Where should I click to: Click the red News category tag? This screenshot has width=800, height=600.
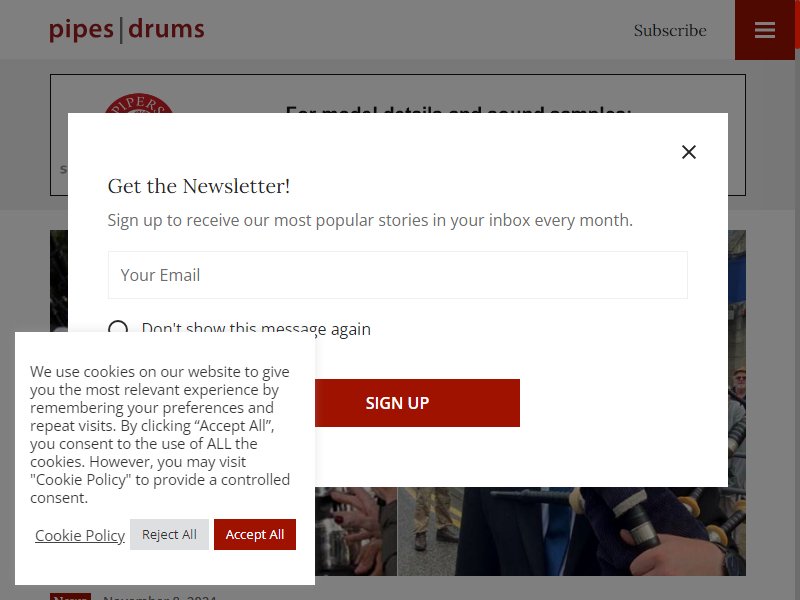(70, 596)
